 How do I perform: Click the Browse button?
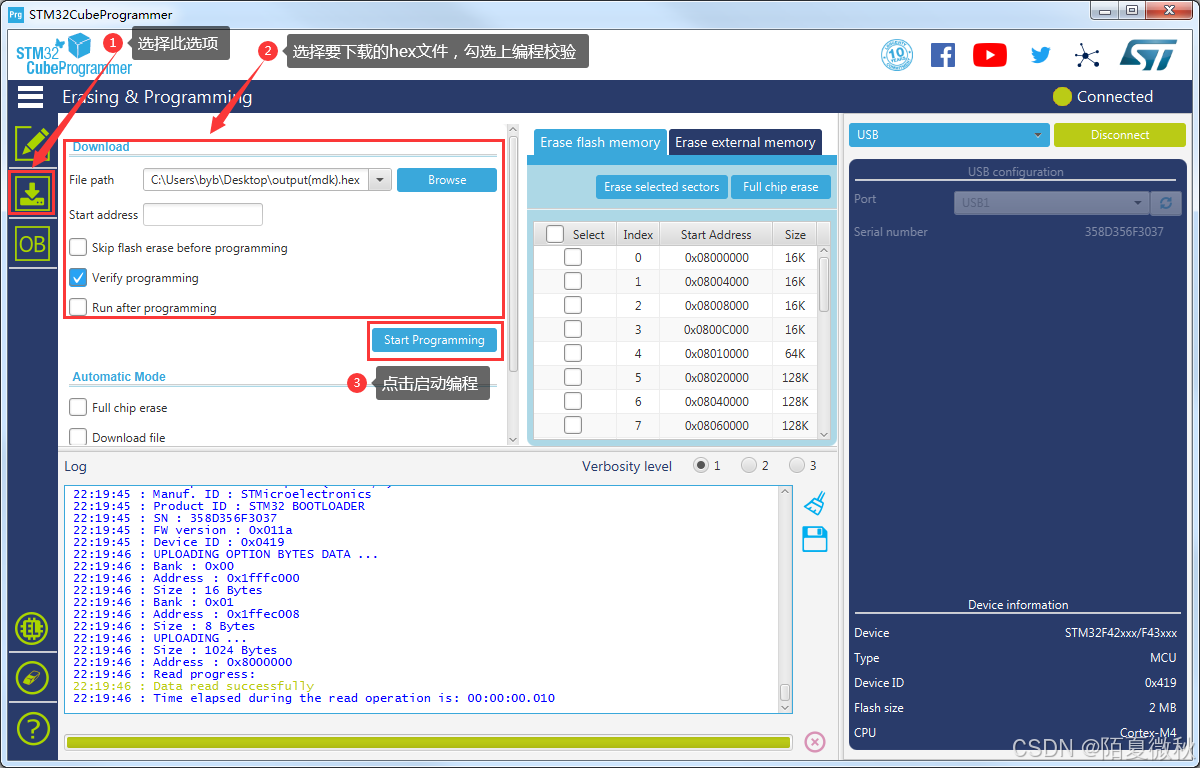447,180
